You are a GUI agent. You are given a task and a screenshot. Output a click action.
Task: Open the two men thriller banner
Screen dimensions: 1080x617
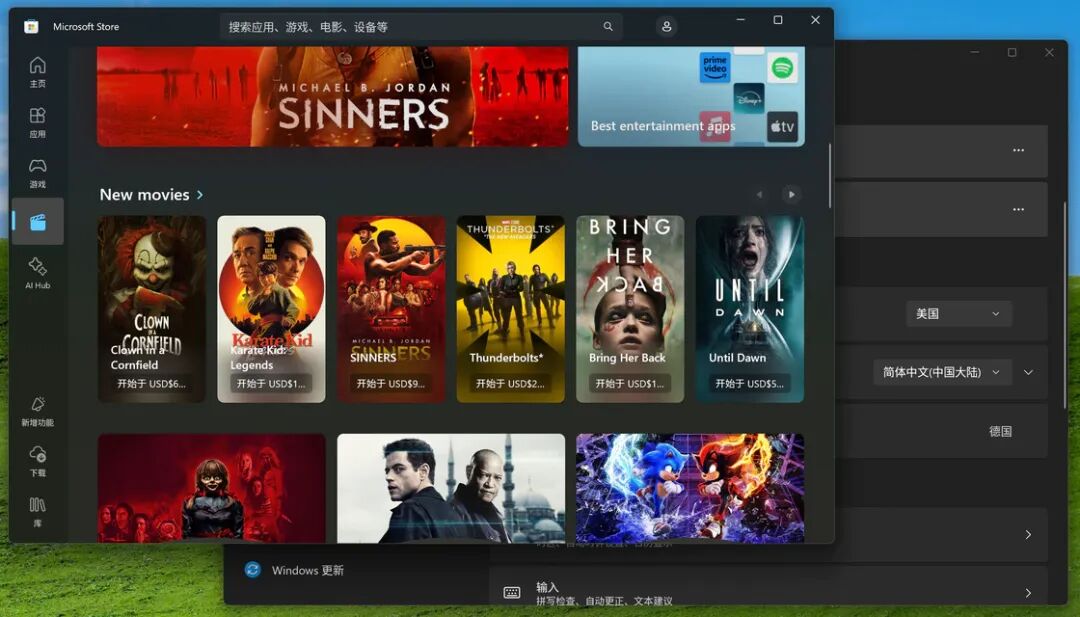[x=451, y=488]
